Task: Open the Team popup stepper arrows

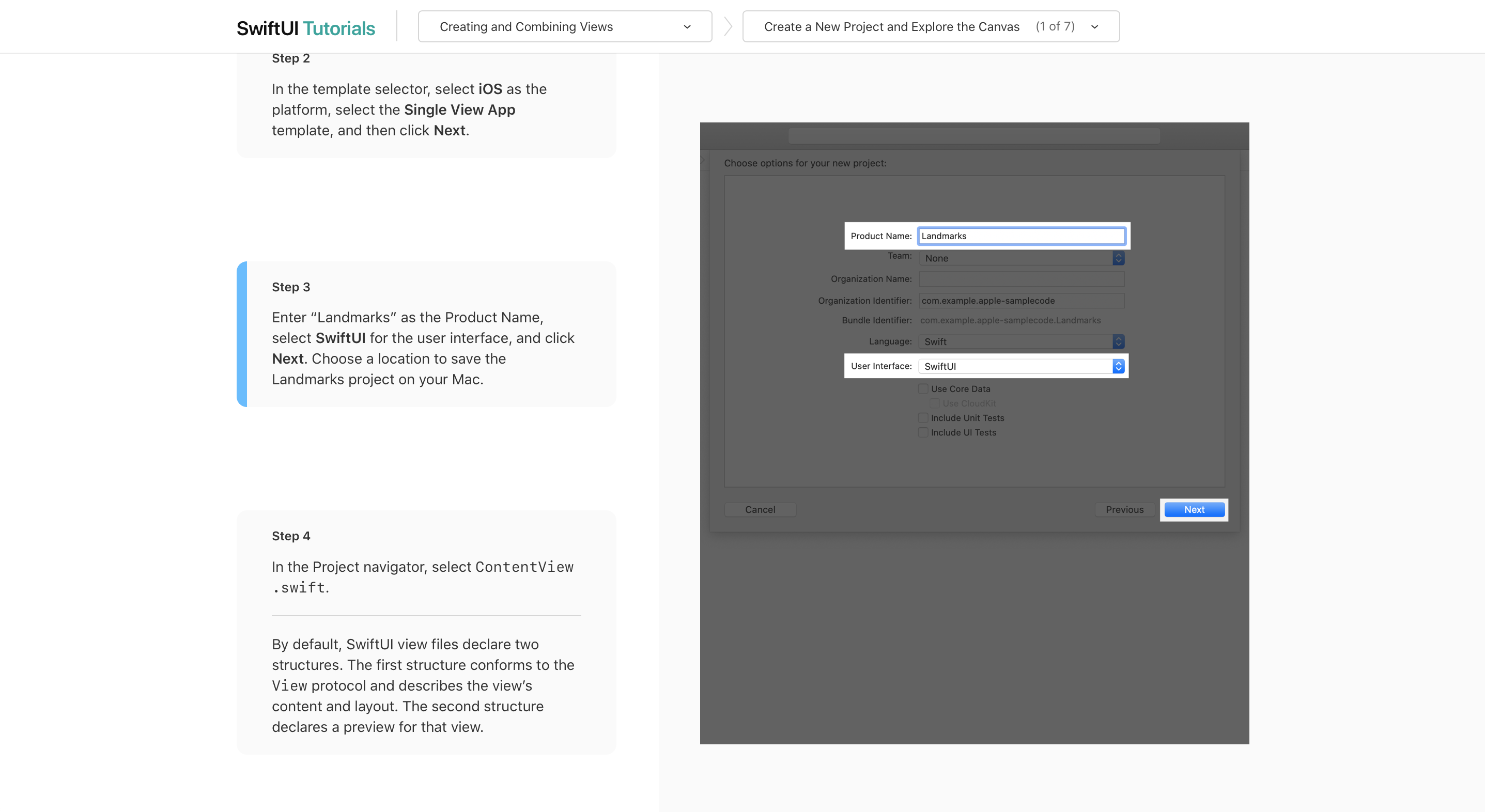Action: pyautogui.click(x=1118, y=258)
